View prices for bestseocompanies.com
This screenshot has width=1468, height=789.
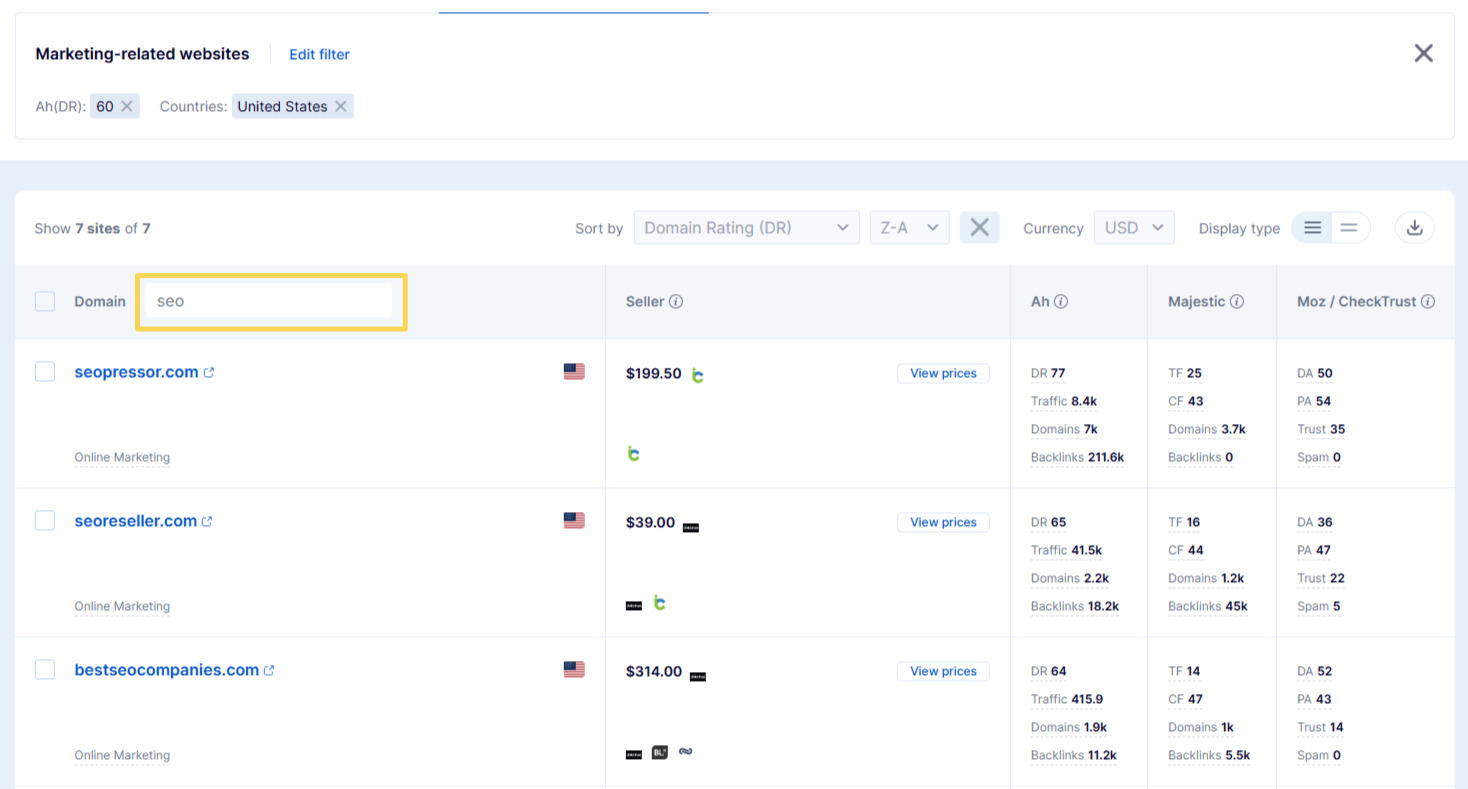point(942,671)
